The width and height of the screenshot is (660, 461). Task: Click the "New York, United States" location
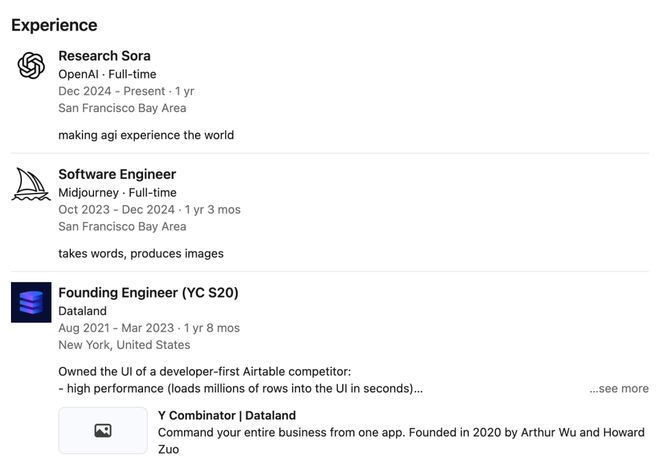tap(124, 344)
